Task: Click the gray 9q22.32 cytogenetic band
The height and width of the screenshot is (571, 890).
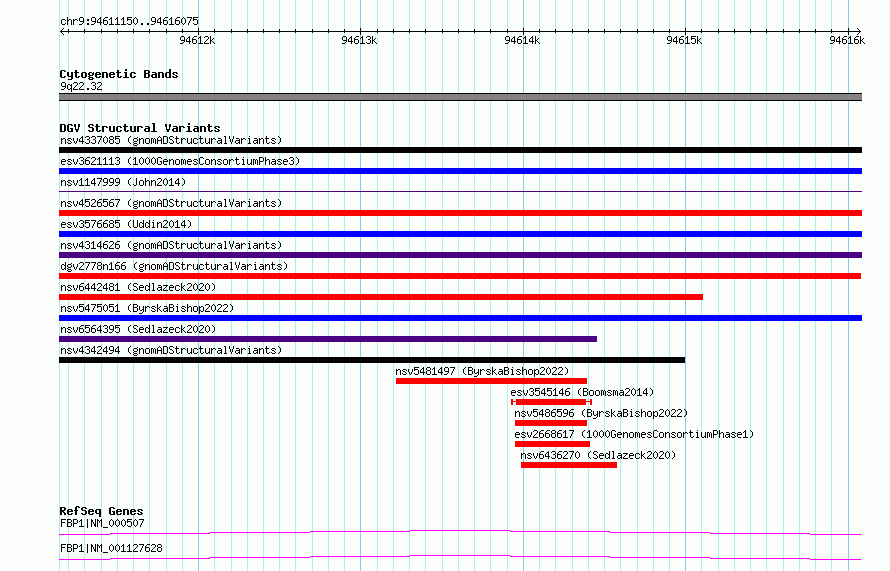Action: point(460,97)
